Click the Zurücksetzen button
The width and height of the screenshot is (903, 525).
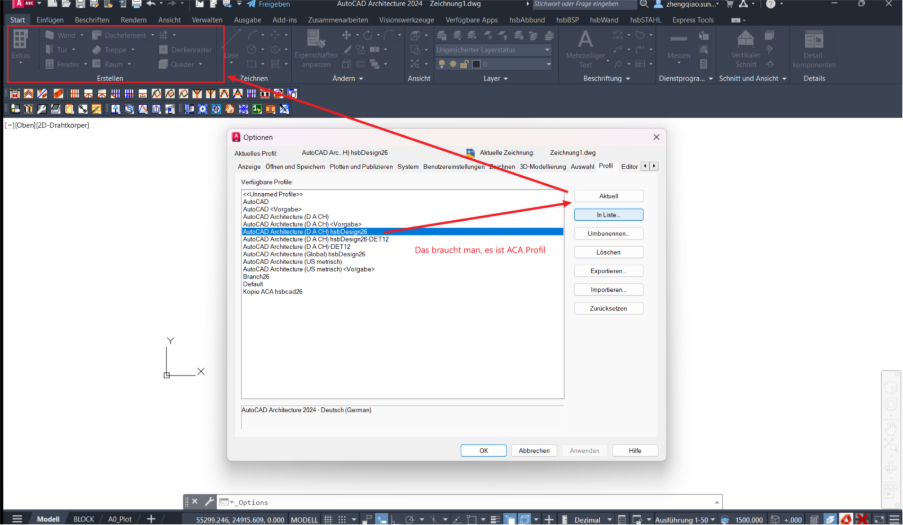(x=609, y=309)
